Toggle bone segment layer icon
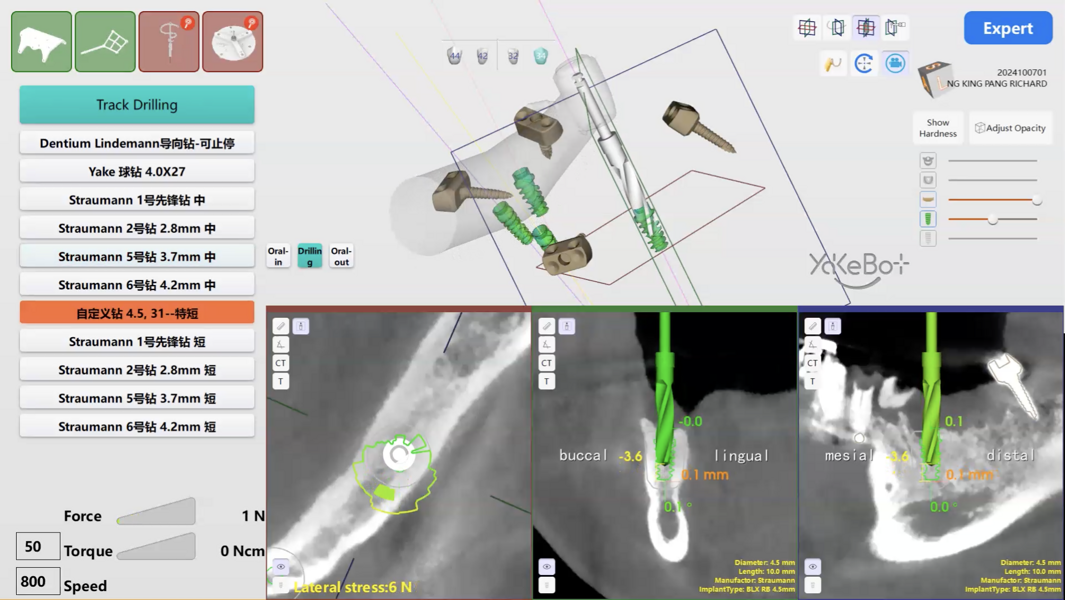This screenshot has width=1065, height=600. pyautogui.click(x=928, y=200)
